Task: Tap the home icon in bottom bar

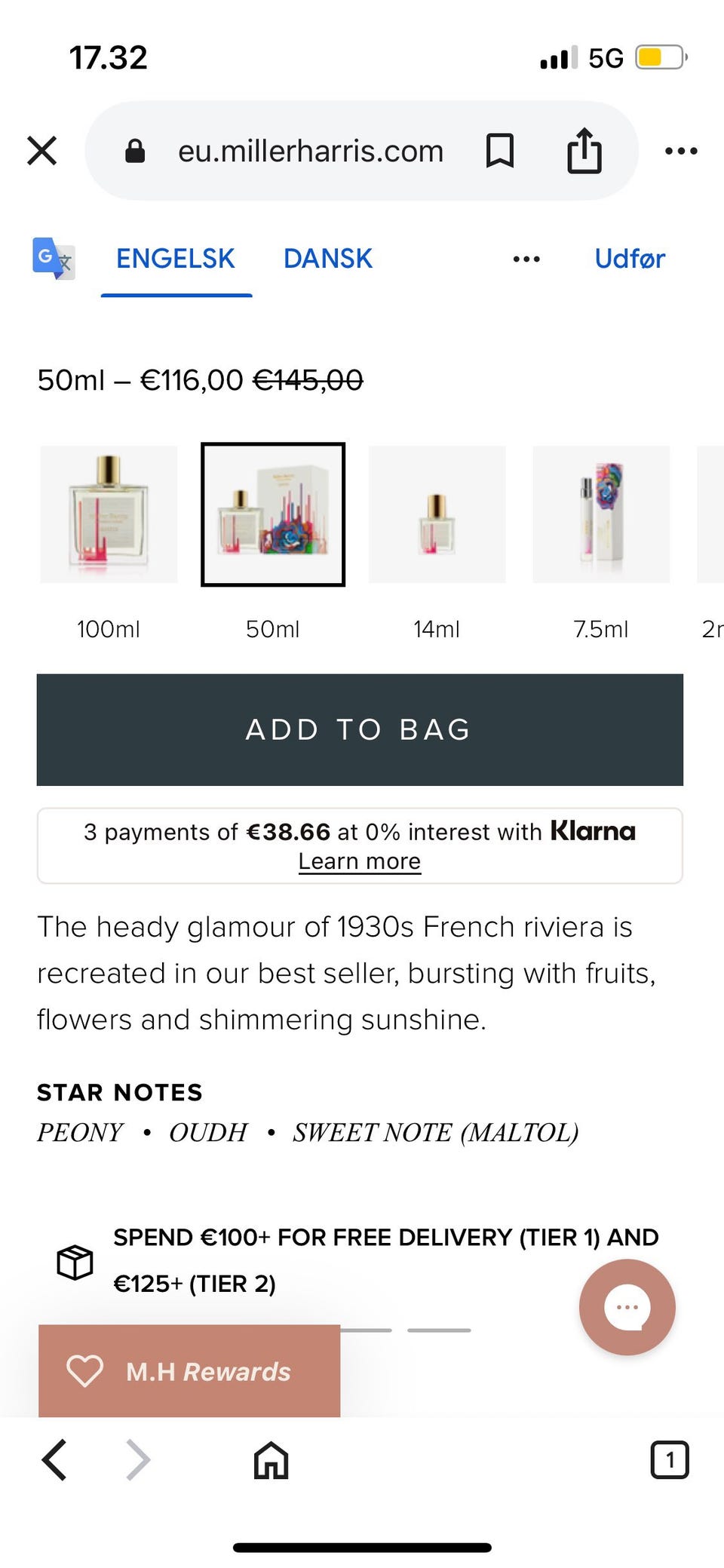Action: 271,1460
